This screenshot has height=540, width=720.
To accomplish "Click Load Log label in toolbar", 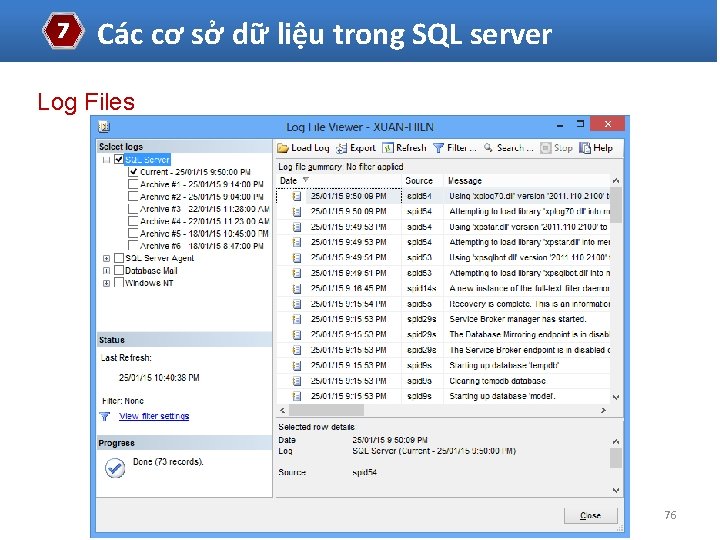I will 310,148.
